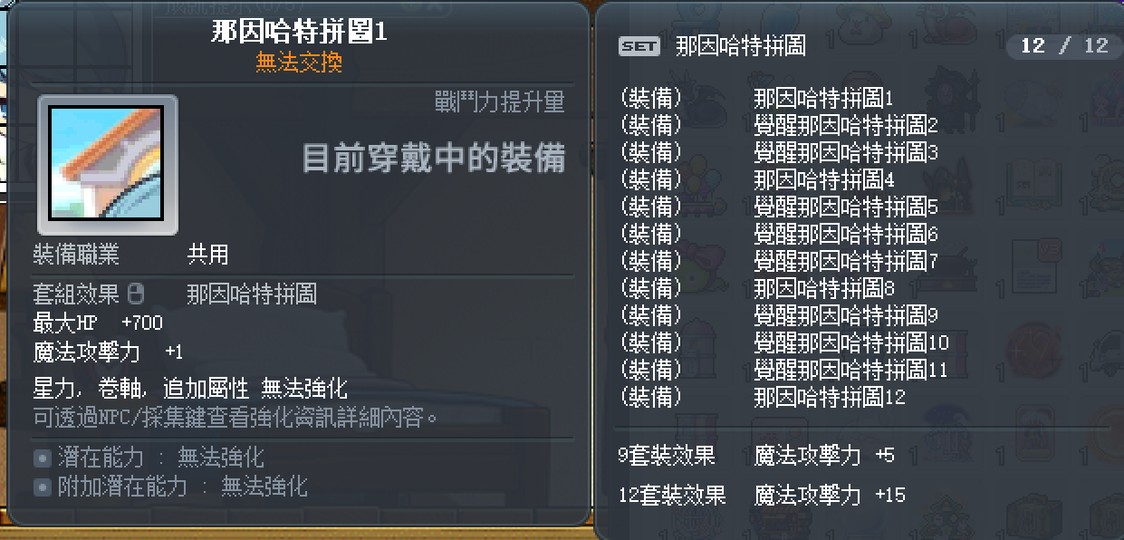Viewport: 1124px width, 540px height.
Task: Click the 12 / 12 set counter
Action: click(1064, 46)
